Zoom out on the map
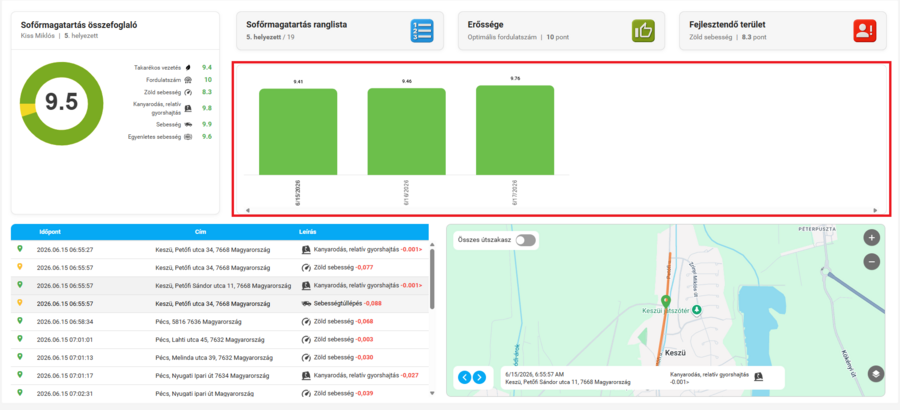 [x=871, y=262]
